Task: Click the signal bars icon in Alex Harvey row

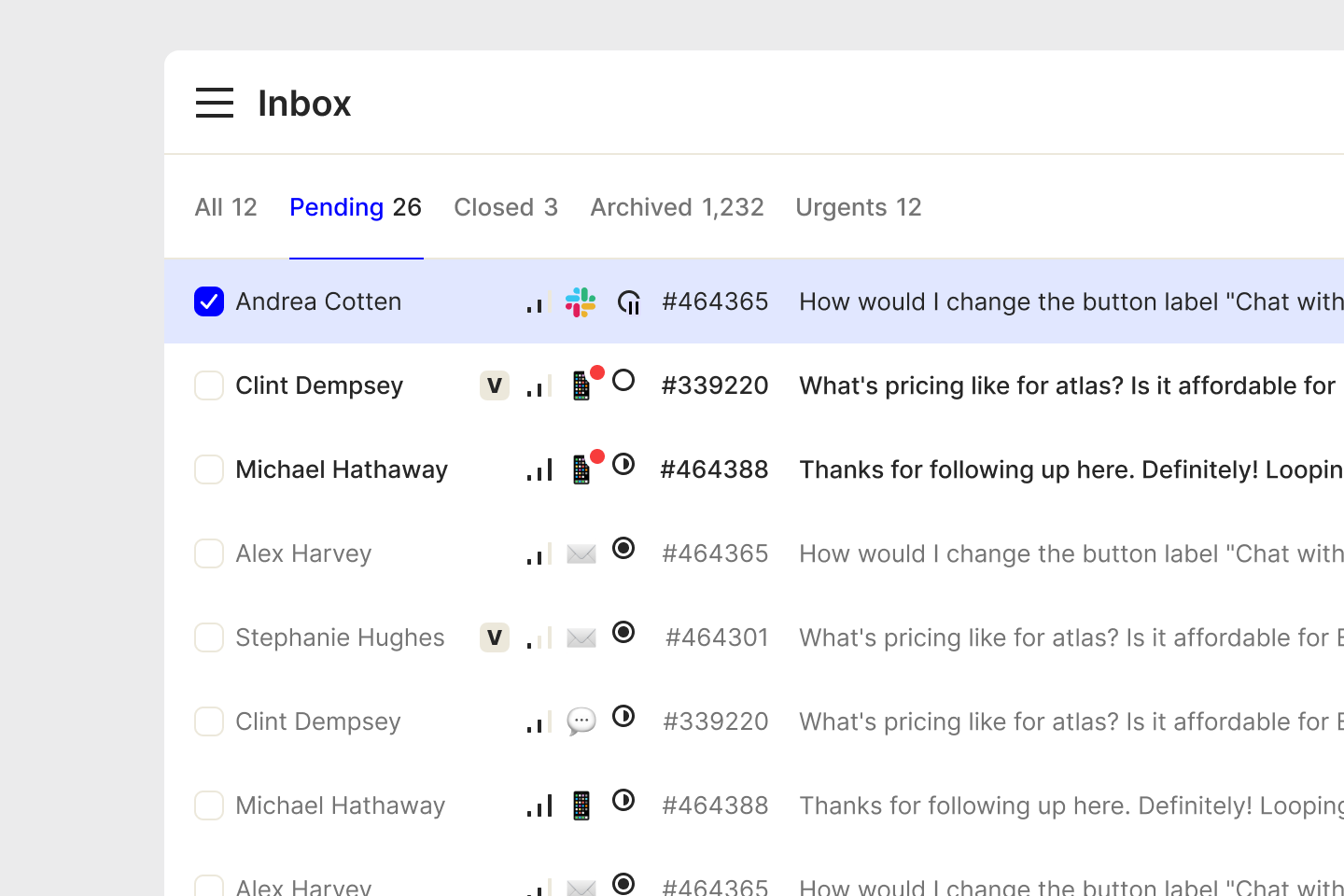Action: pos(539,554)
